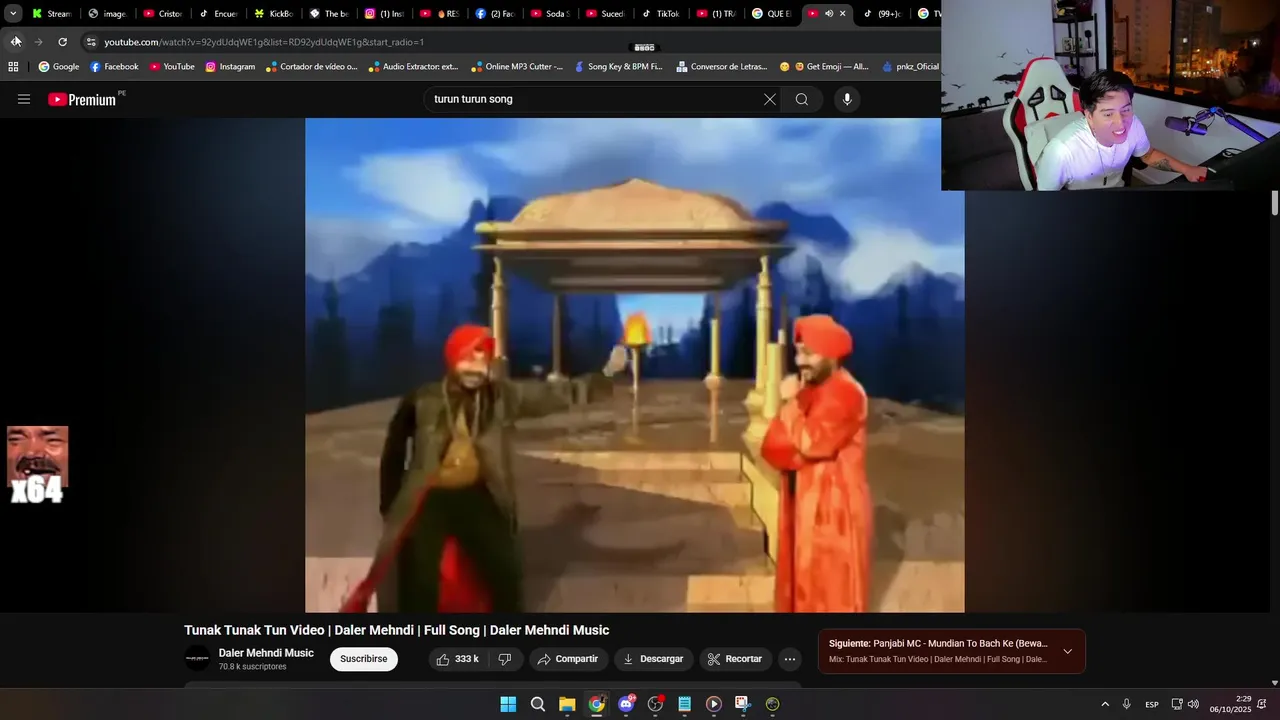Open the Daler Mehndi Music channel name
The height and width of the screenshot is (720, 1280).
[x=266, y=653]
